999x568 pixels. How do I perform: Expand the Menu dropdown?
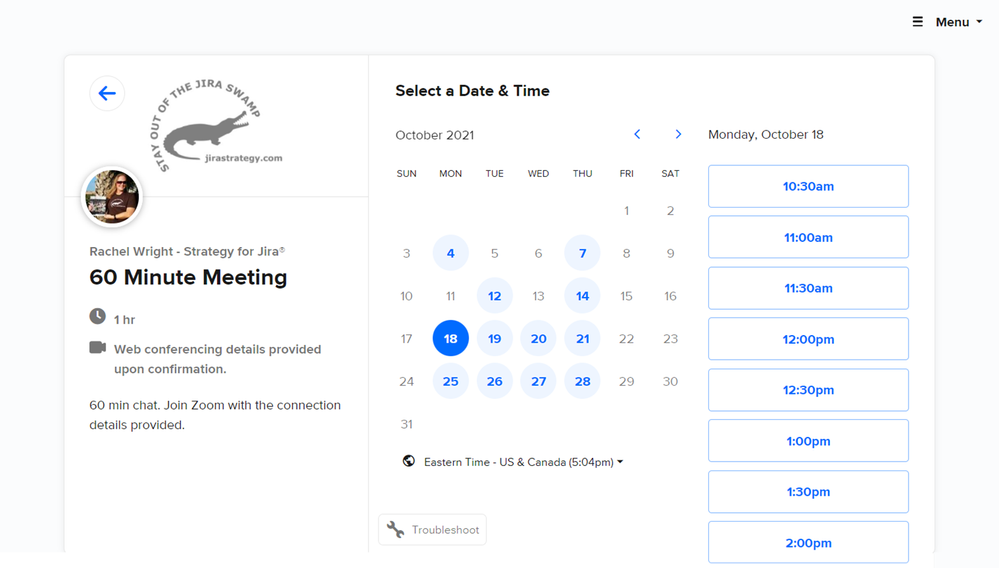[x=959, y=22]
